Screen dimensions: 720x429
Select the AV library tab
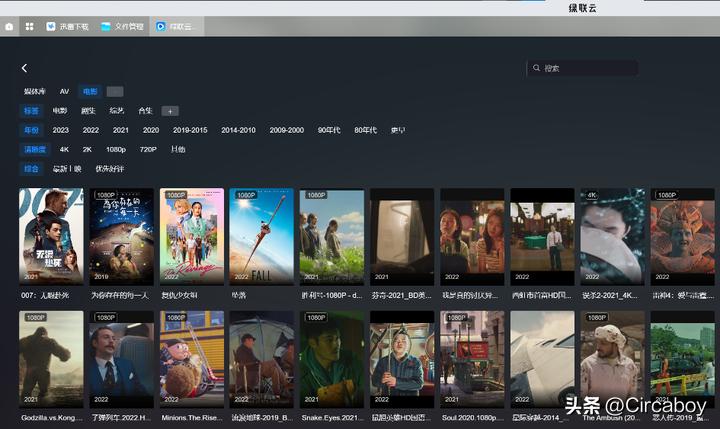[x=64, y=91]
